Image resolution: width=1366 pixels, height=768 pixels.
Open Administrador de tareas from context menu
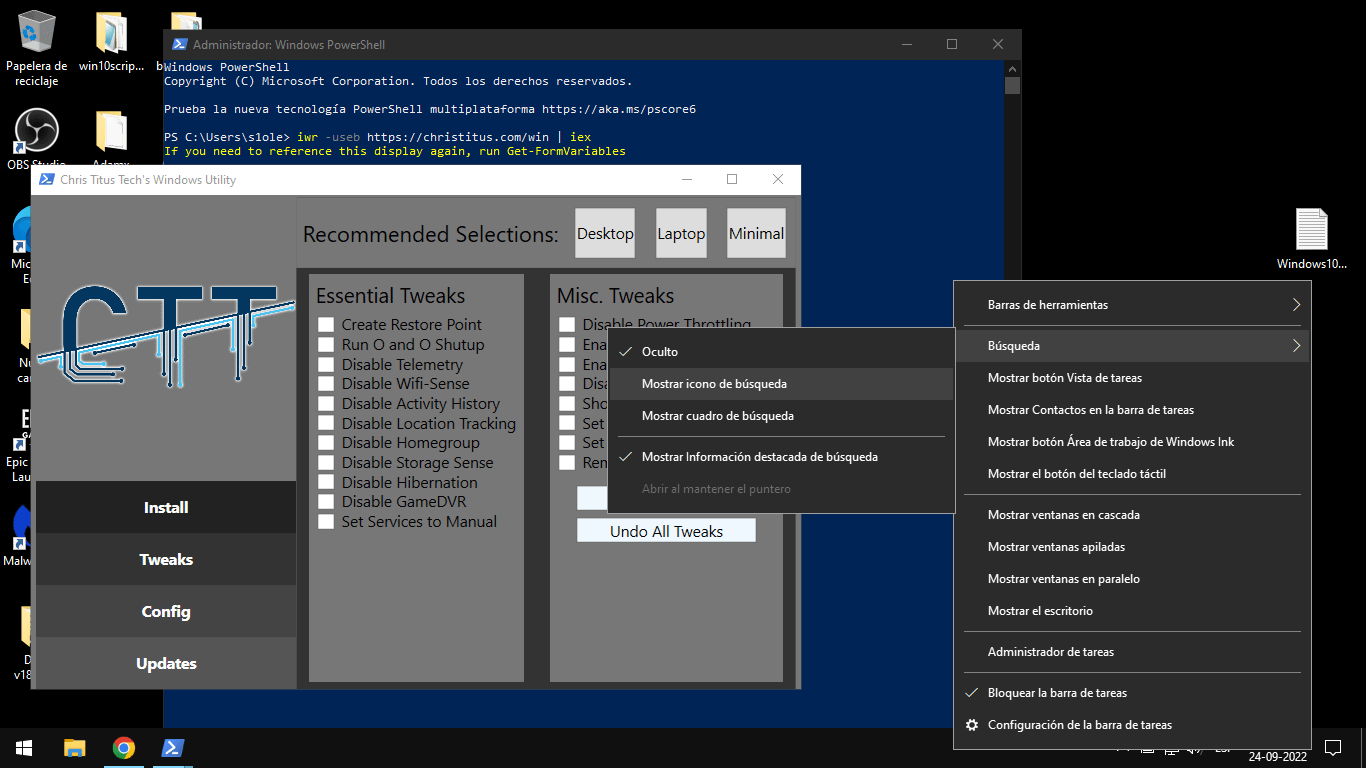pyautogui.click(x=1132, y=652)
